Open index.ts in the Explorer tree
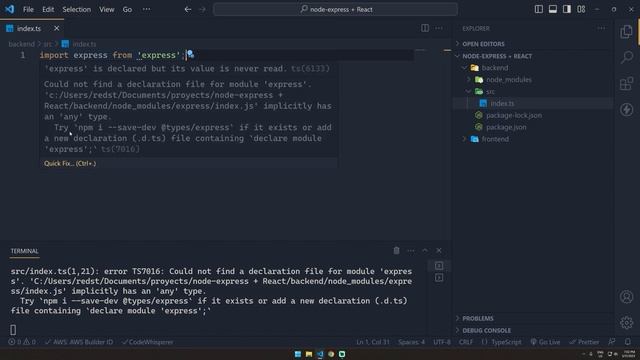Screen dimensions: 640x360 (x=502, y=103)
